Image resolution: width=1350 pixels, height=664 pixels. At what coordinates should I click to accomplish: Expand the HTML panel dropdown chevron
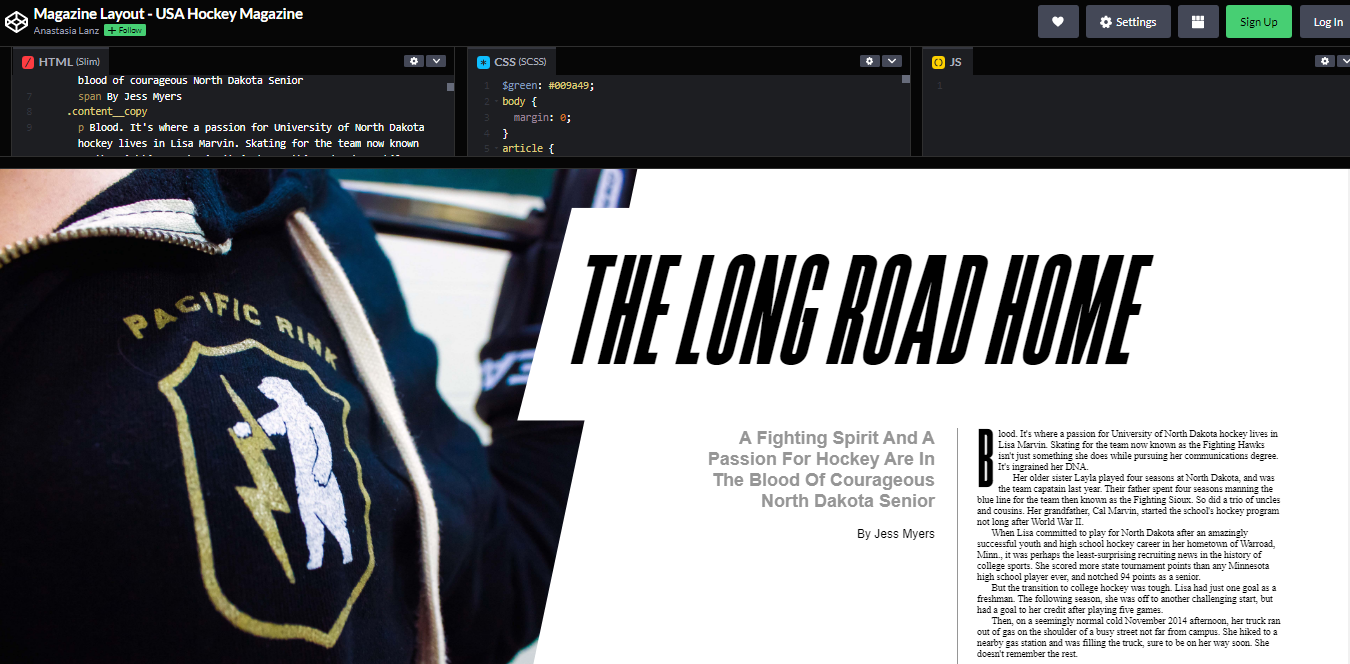tap(436, 60)
